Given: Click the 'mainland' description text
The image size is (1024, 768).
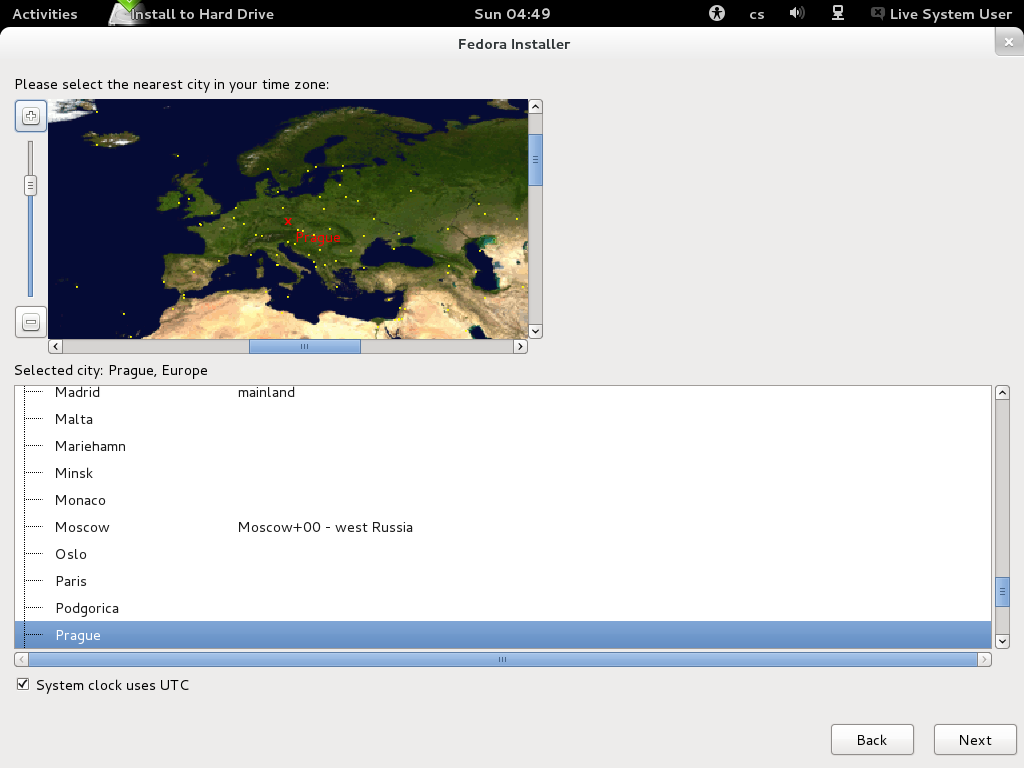Looking at the screenshot, I should (x=266, y=392).
